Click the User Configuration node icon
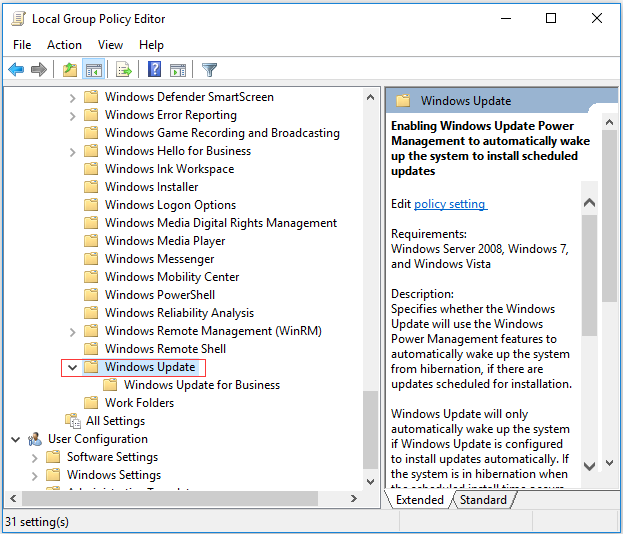Screen dimensions: 623x534 tap(35, 439)
